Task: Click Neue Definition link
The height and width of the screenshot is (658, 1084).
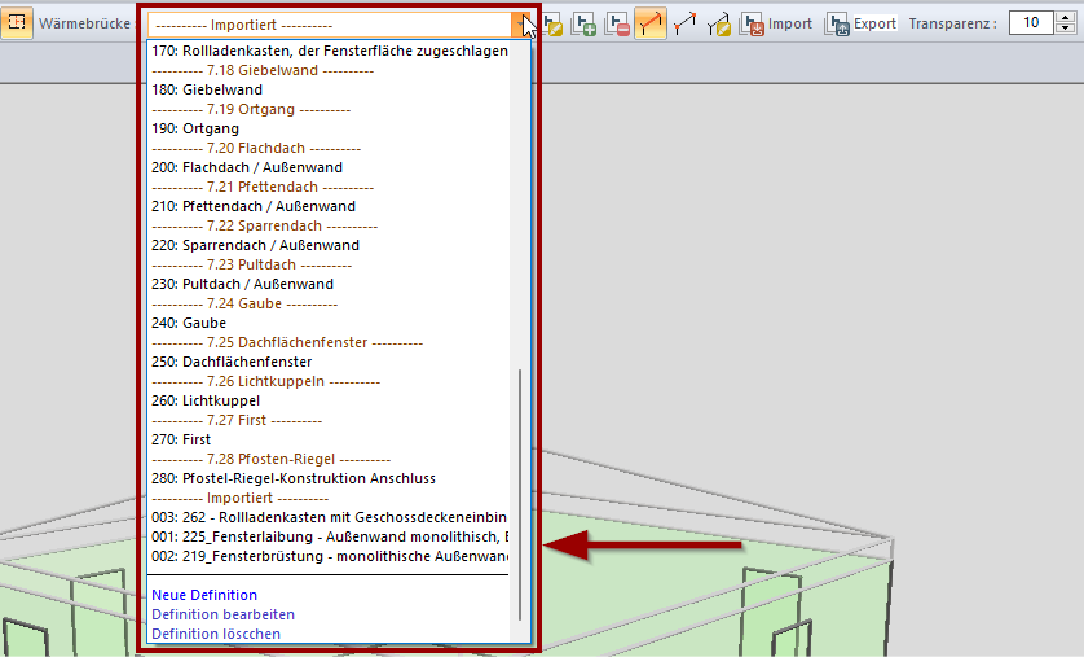Action: click(204, 595)
